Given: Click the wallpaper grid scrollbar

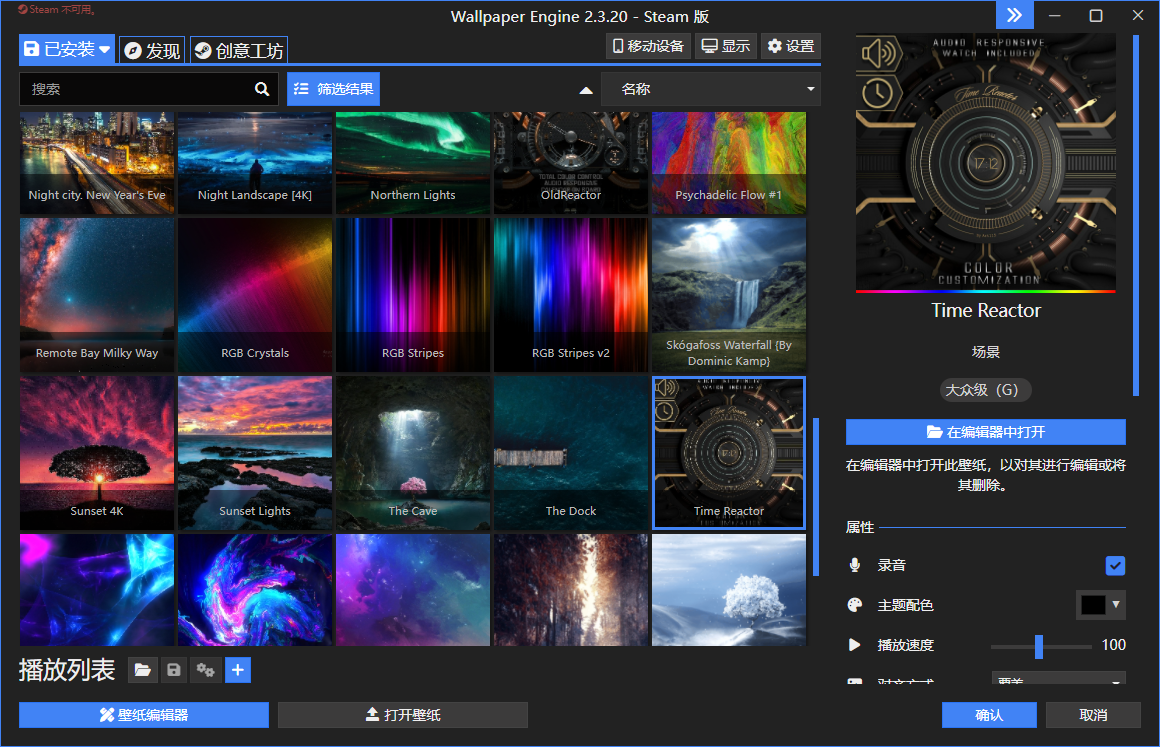Looking at the screenshot, I should [x=816, y=497].
